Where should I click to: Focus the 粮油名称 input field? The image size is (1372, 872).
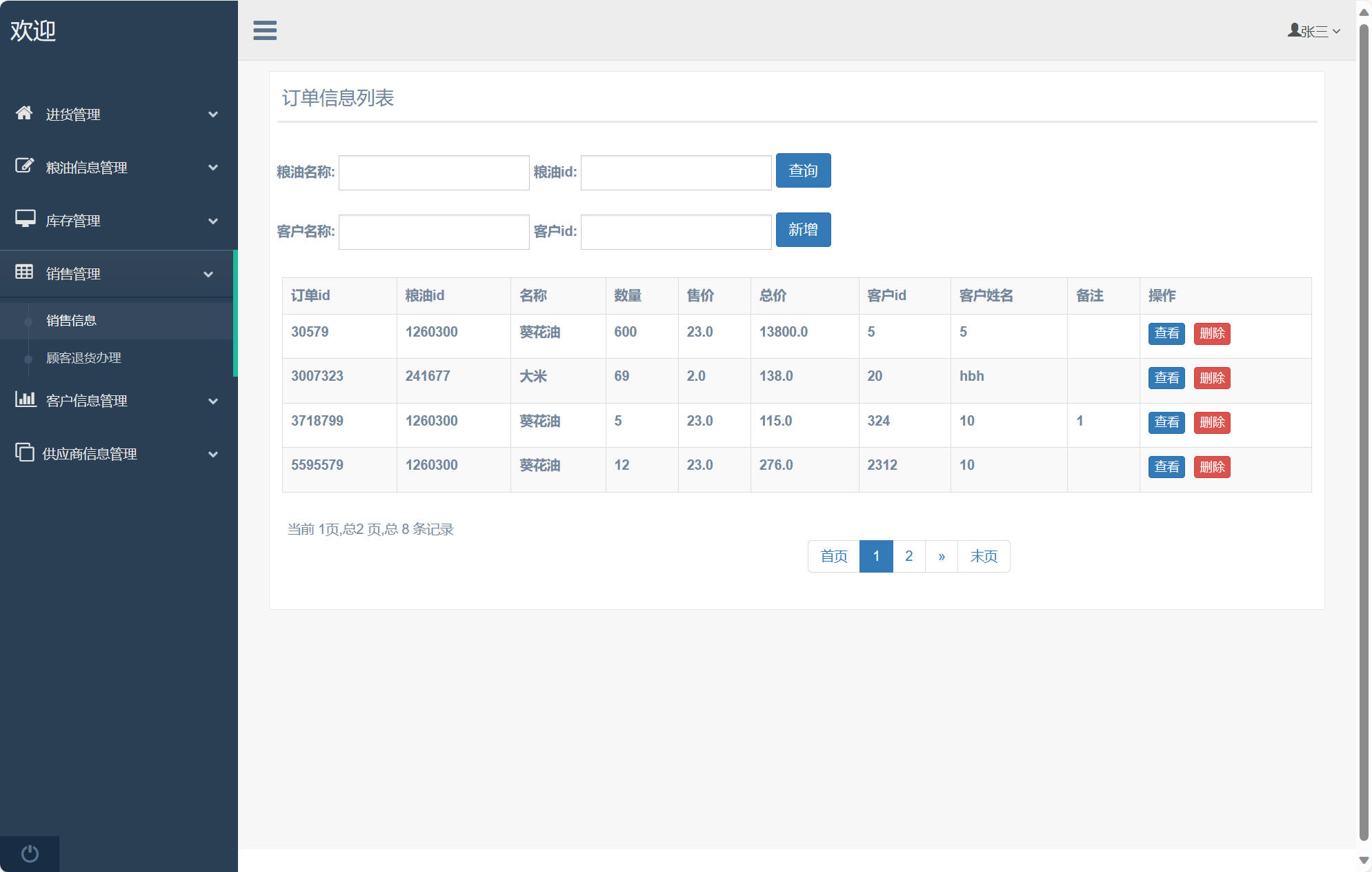coord(434,172)
